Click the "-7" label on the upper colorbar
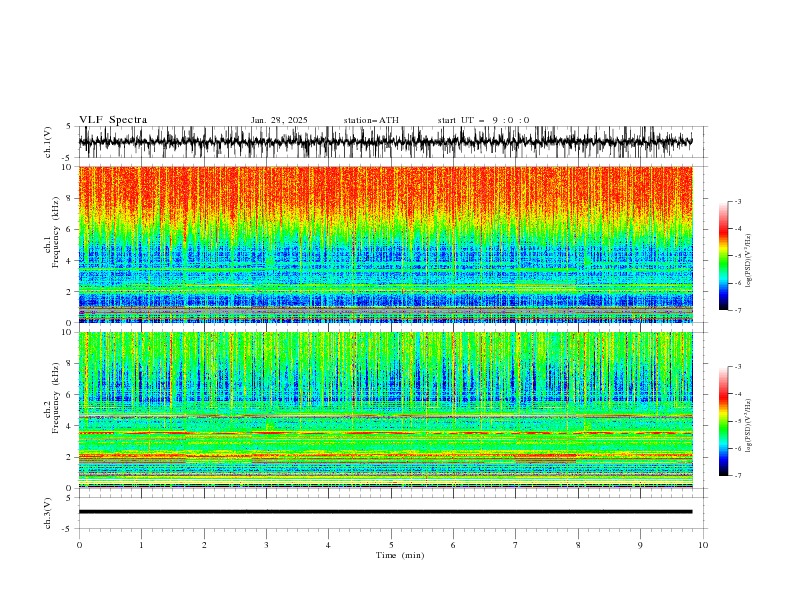 [x=737, y=310]
